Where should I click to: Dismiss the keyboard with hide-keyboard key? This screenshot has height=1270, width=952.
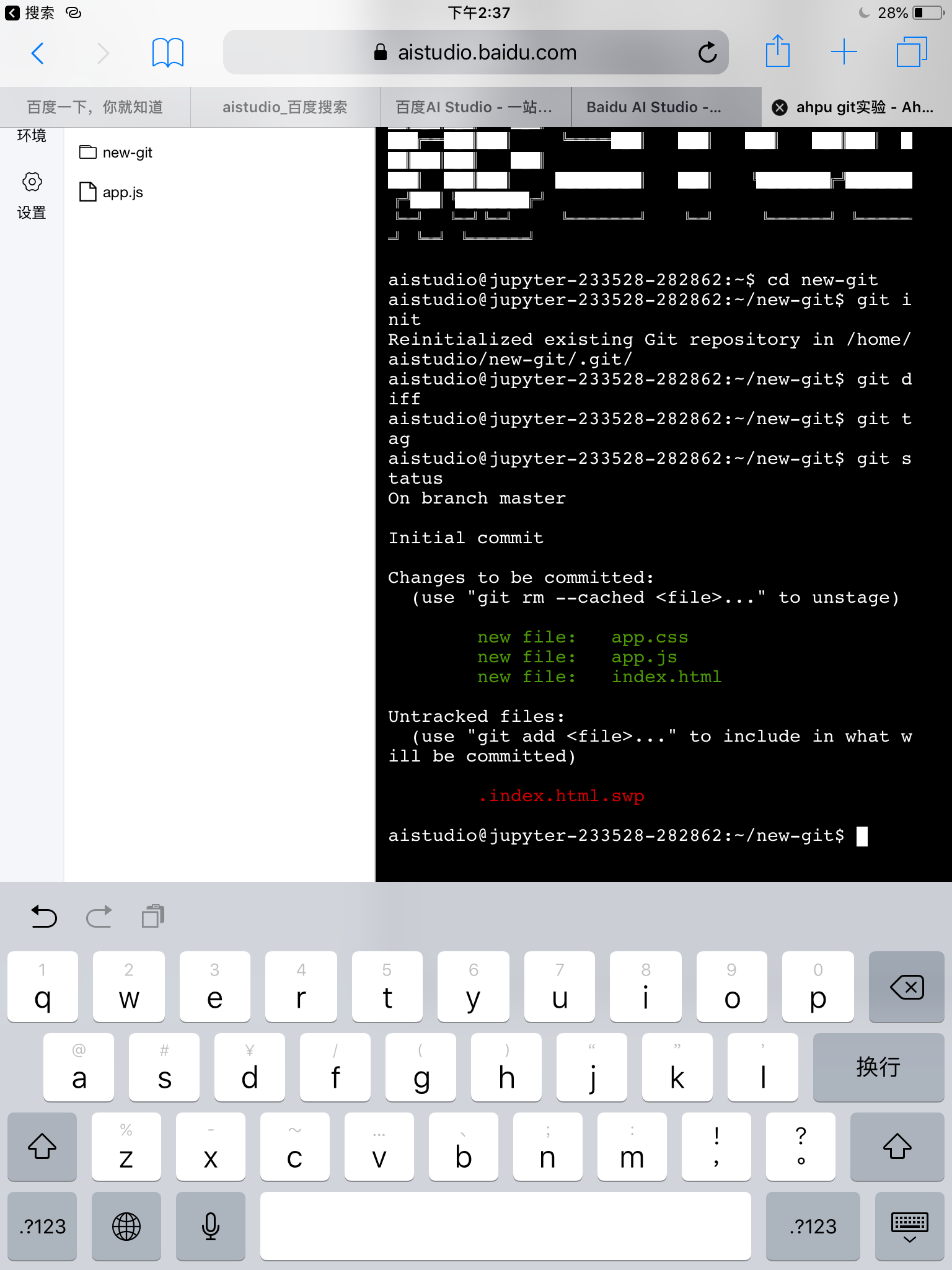(909, 1226)
